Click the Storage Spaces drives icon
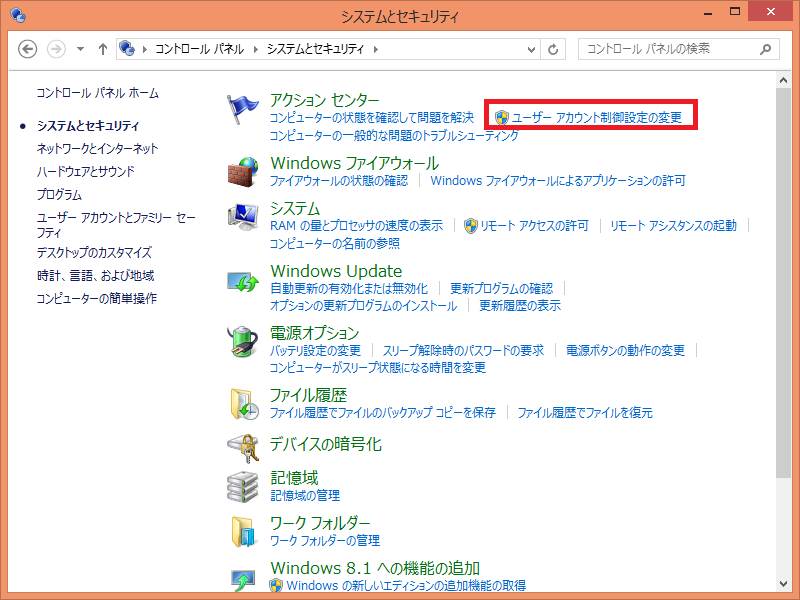 click(243, 487)
